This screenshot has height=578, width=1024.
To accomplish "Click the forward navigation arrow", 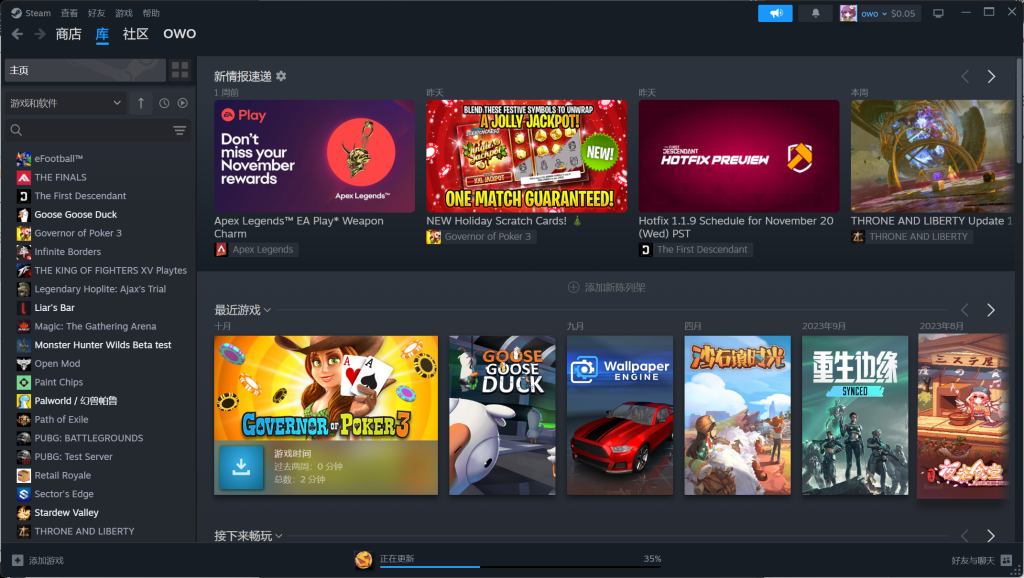I will (x=40, y=34).
